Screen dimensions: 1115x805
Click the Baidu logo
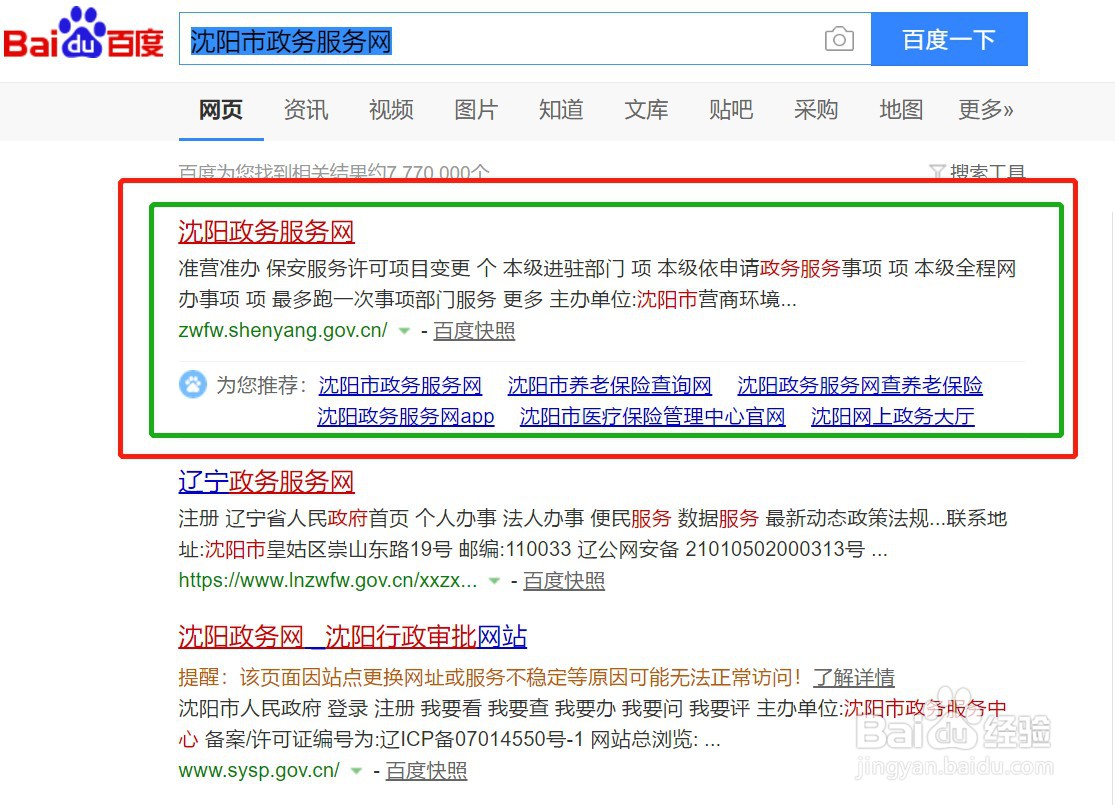tap(83, 33)
